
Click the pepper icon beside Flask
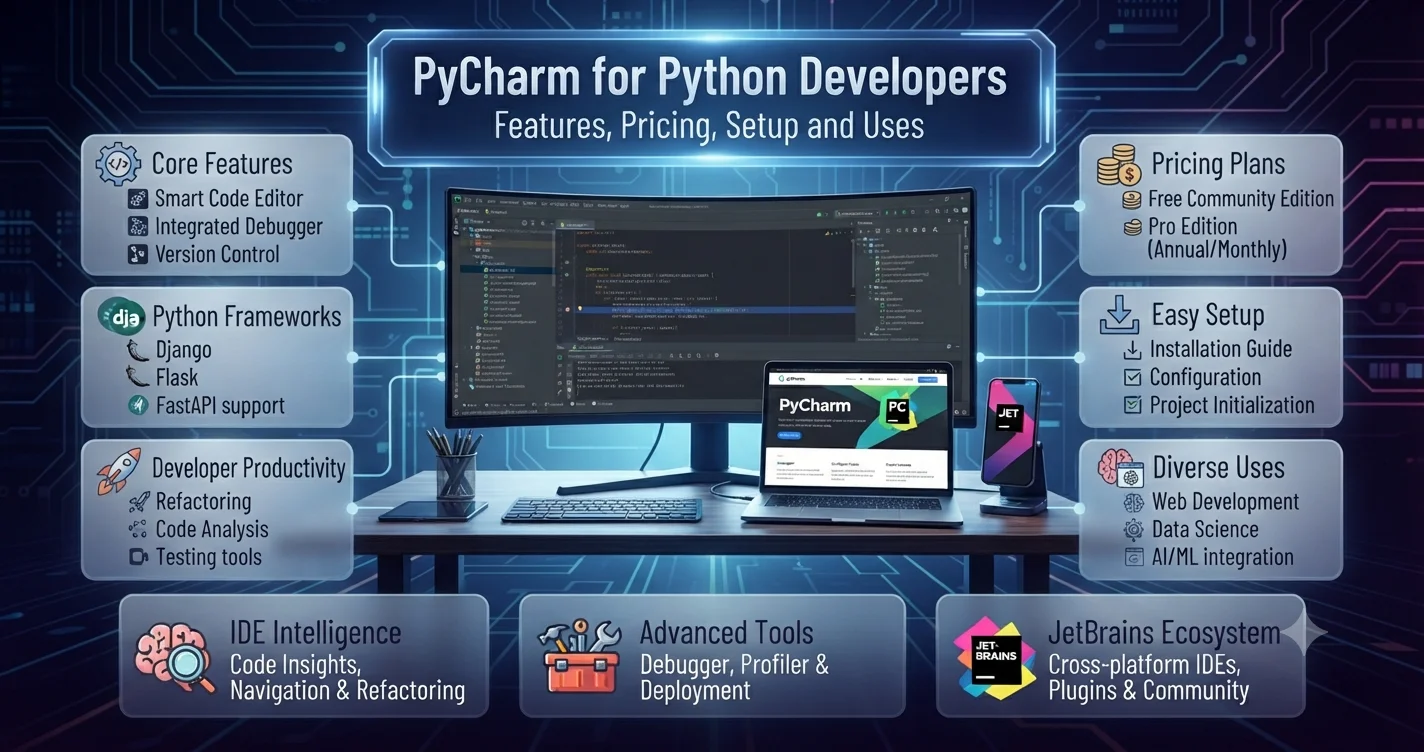(x=138, y=378)
